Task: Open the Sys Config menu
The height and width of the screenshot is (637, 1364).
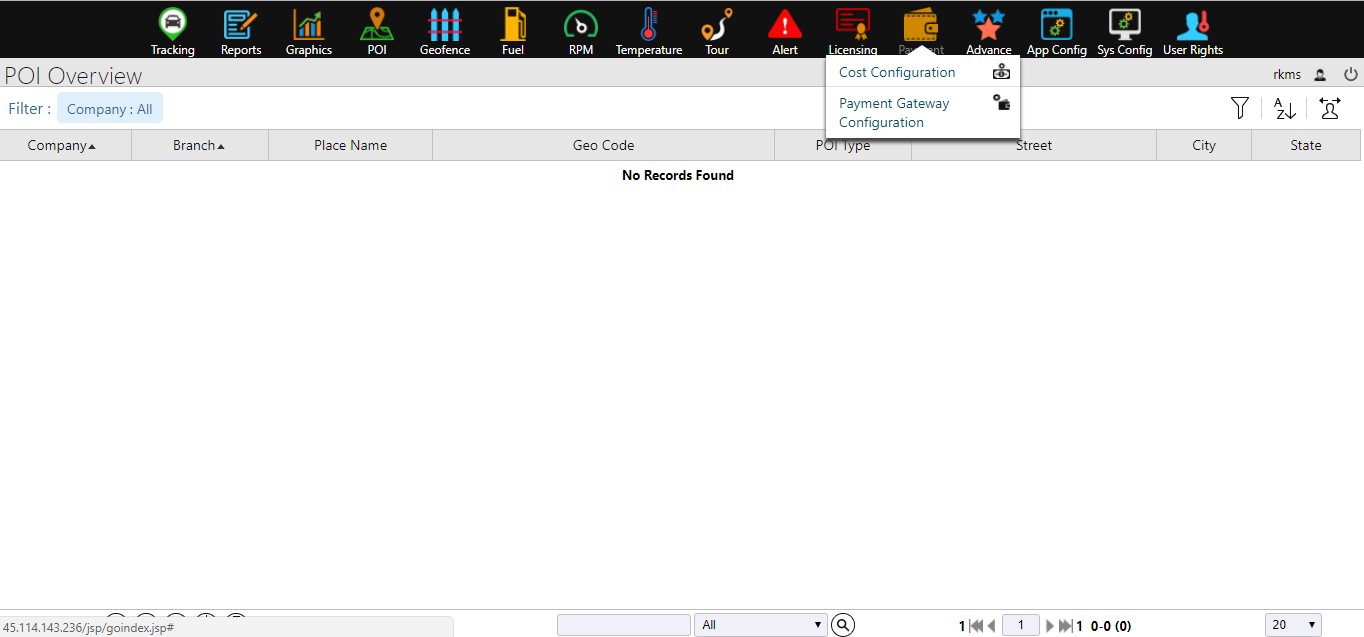Action: tap(1125, 32)
